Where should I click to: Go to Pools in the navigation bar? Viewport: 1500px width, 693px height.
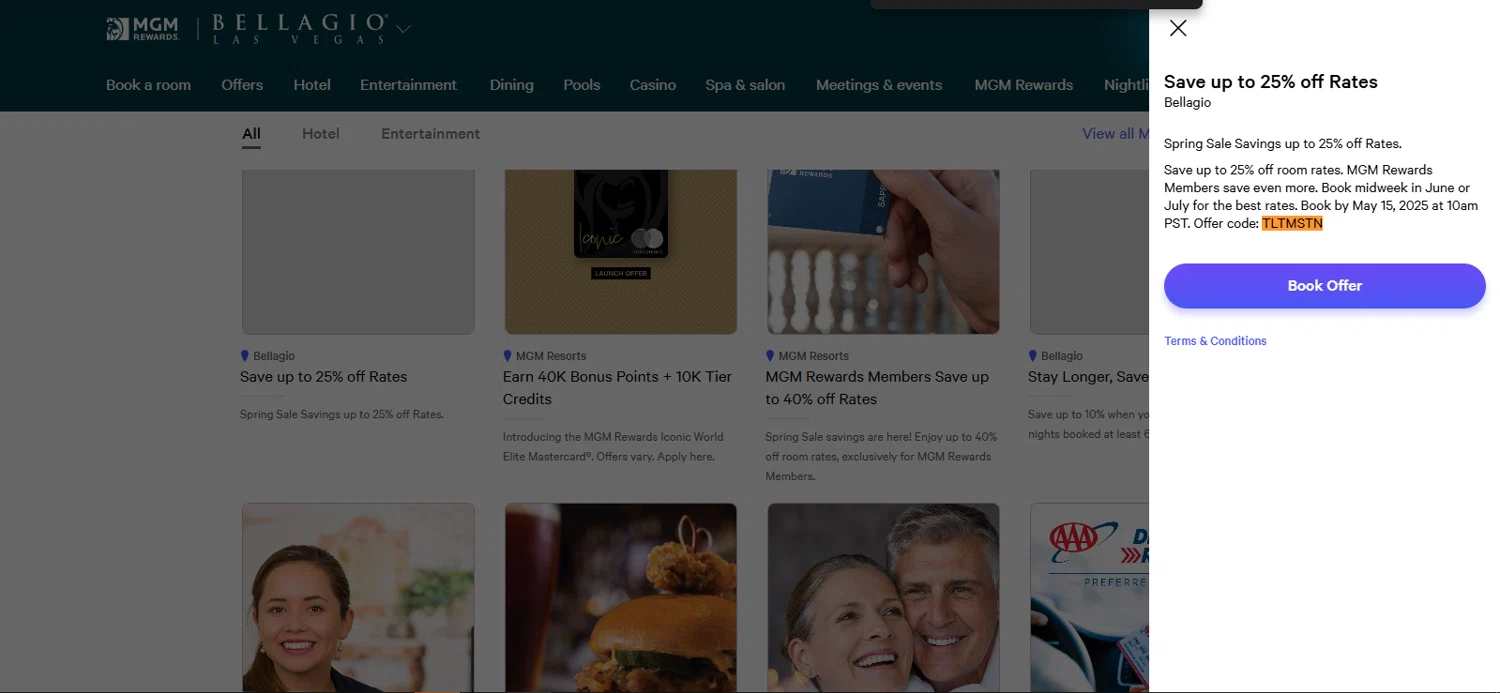581,85
